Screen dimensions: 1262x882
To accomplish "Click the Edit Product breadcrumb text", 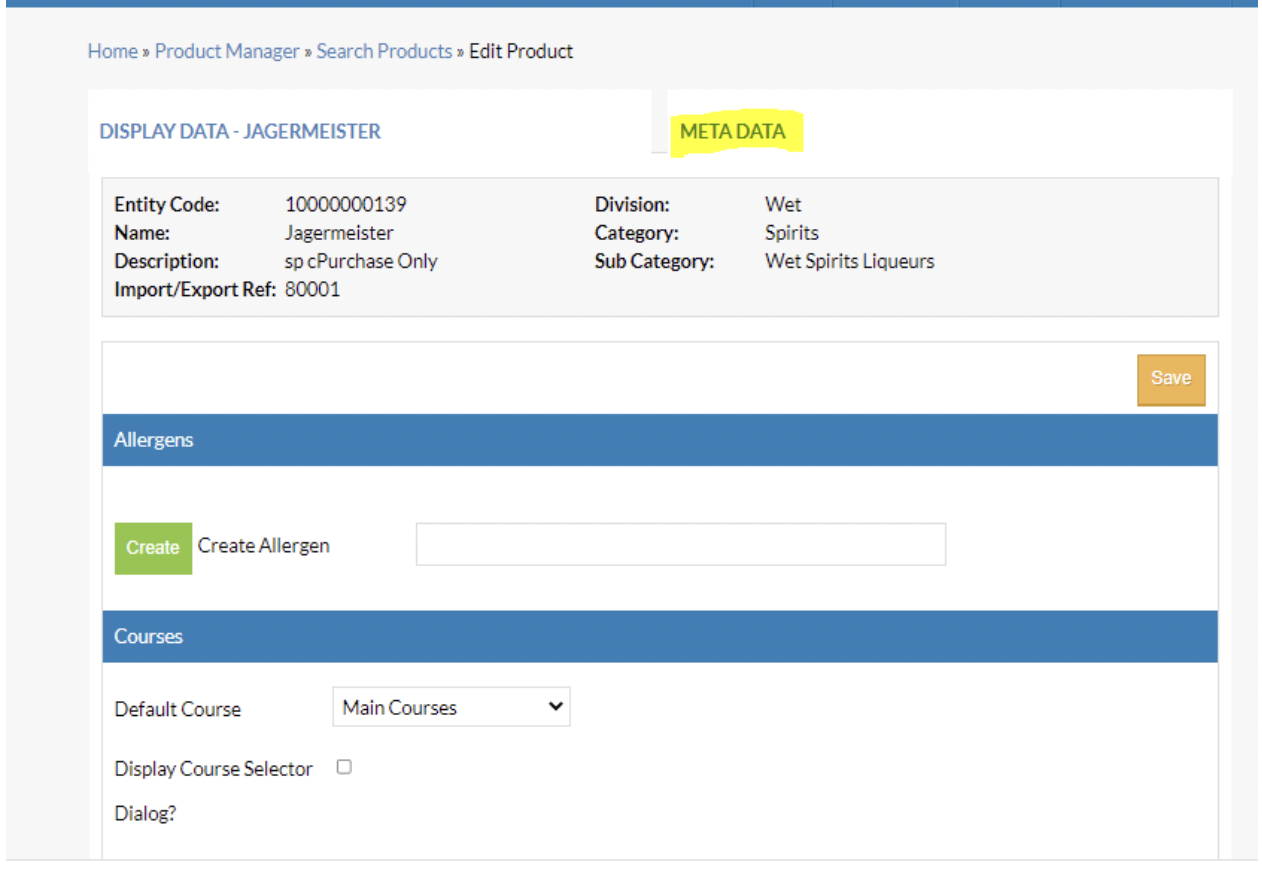I will coord(521,51).
